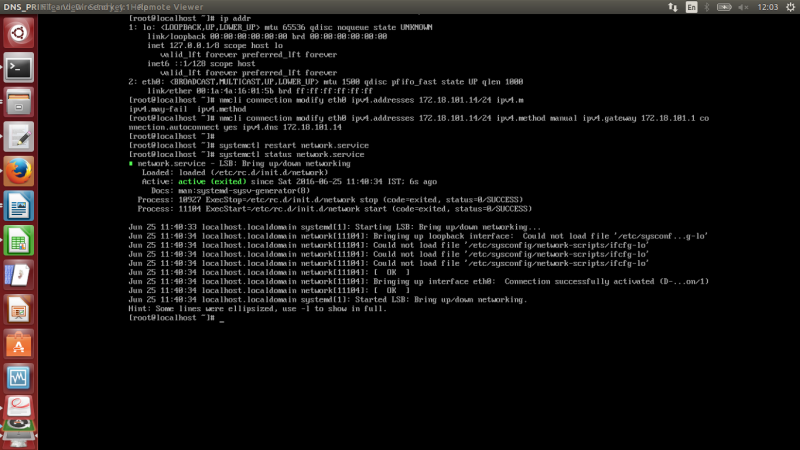Click 'ExecStart=/etc/rc.d/init.d/network start' process line

tap(335, 209)
